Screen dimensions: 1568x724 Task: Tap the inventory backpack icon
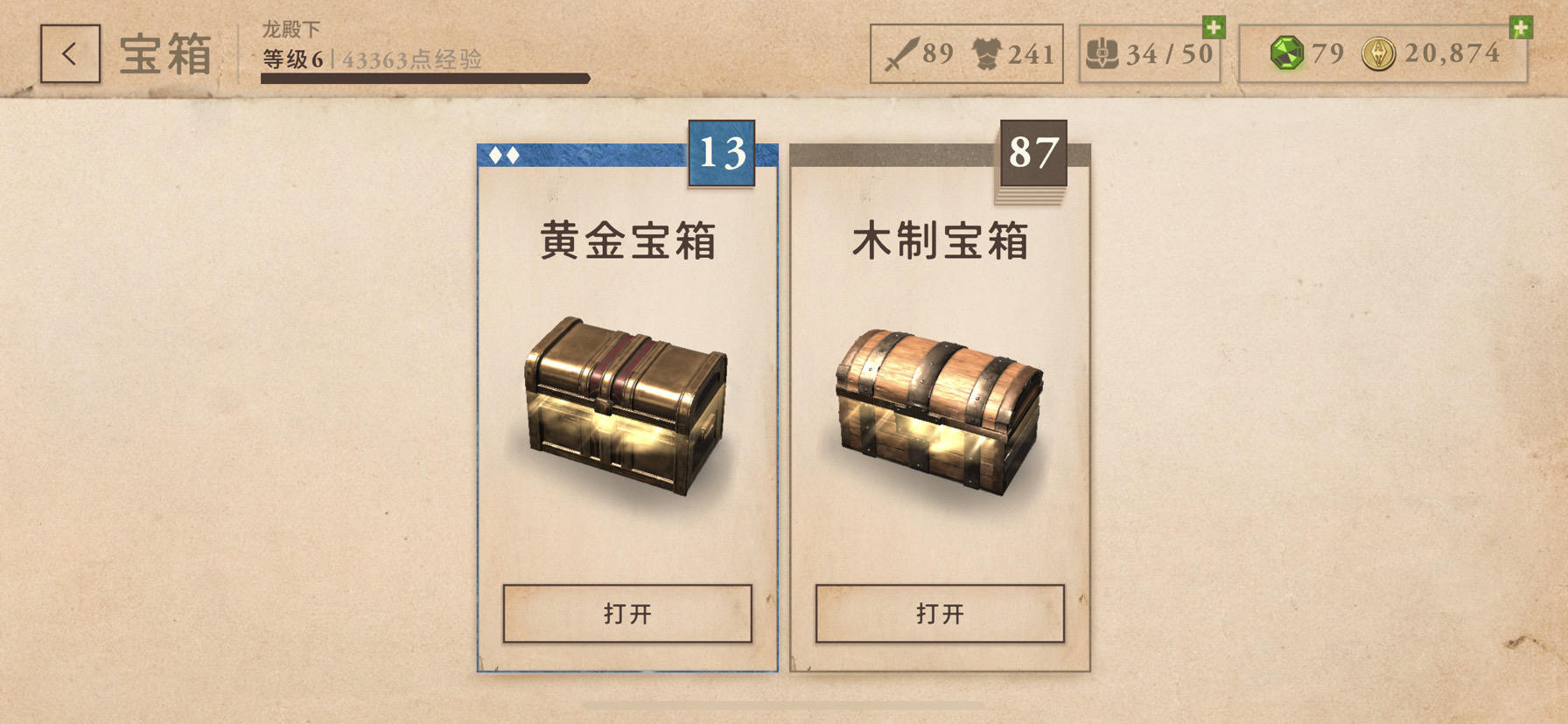pyautogui.click(x=1102, y=54)
